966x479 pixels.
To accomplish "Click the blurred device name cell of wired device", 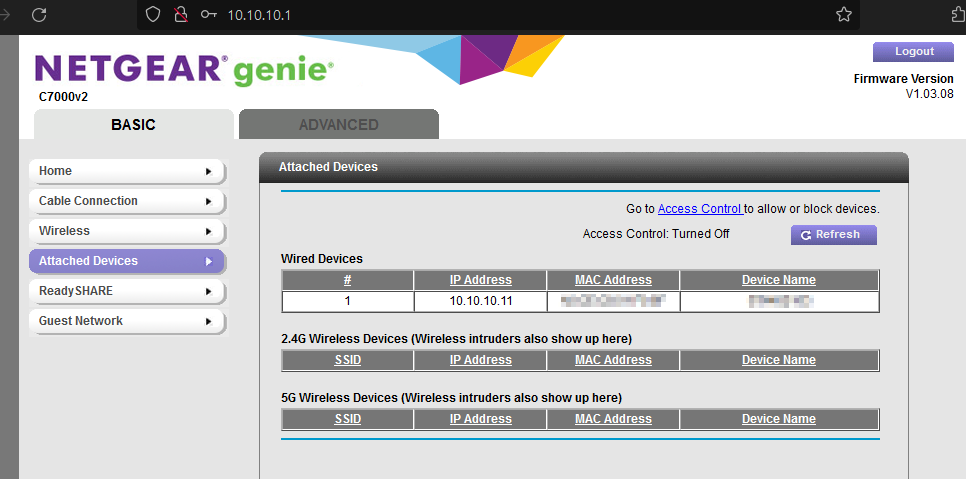I will coord(779,302).
